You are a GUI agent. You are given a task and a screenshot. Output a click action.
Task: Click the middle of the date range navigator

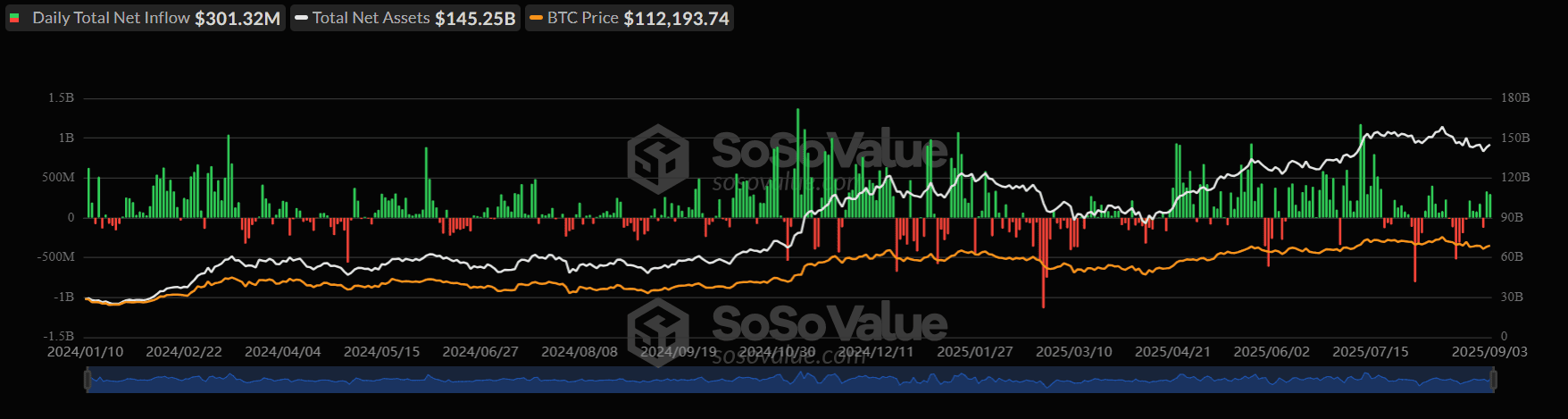click(x=790, y=381)
